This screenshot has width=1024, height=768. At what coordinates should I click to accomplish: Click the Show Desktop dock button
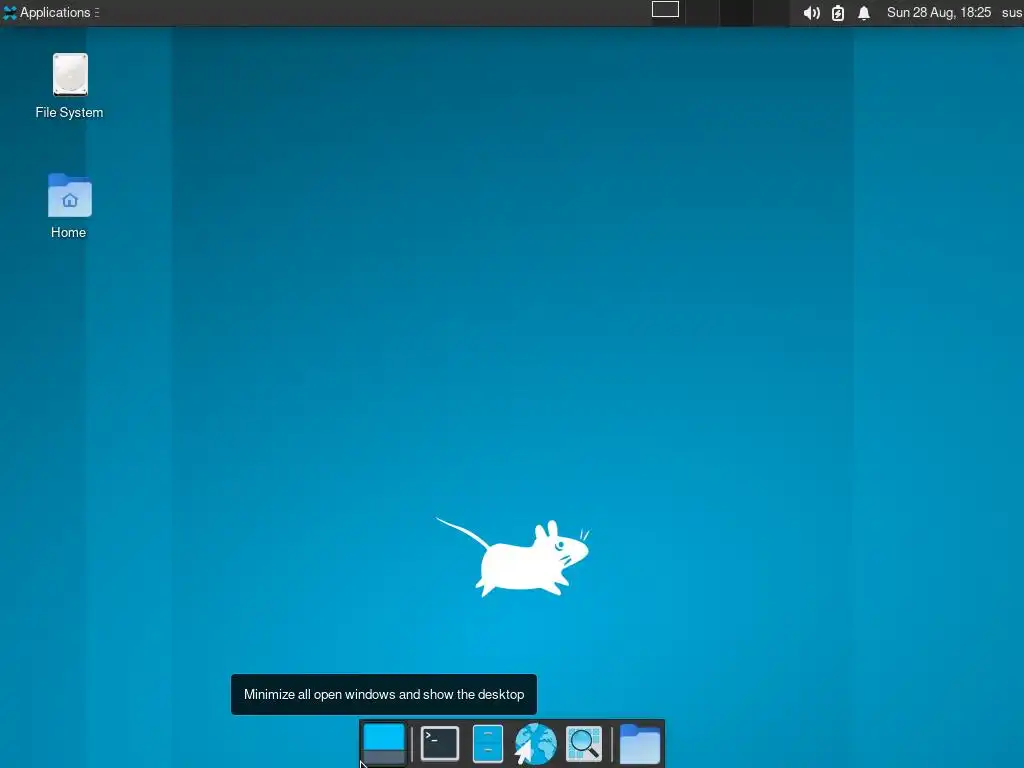pyautogui.click(x=383, y=744)
